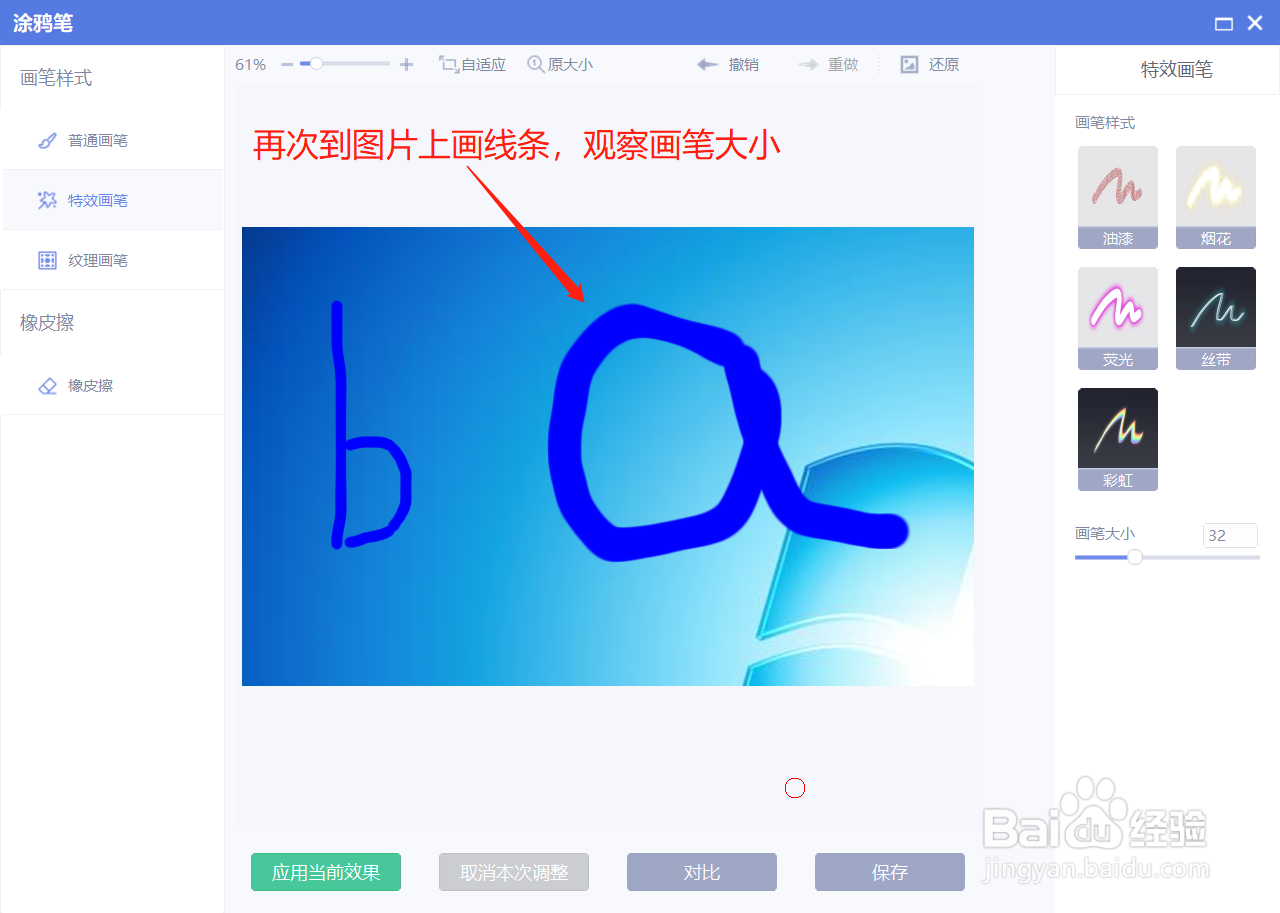
Task: Adjust the 画笔大小 brush size slider
Action: point(1134,557)
